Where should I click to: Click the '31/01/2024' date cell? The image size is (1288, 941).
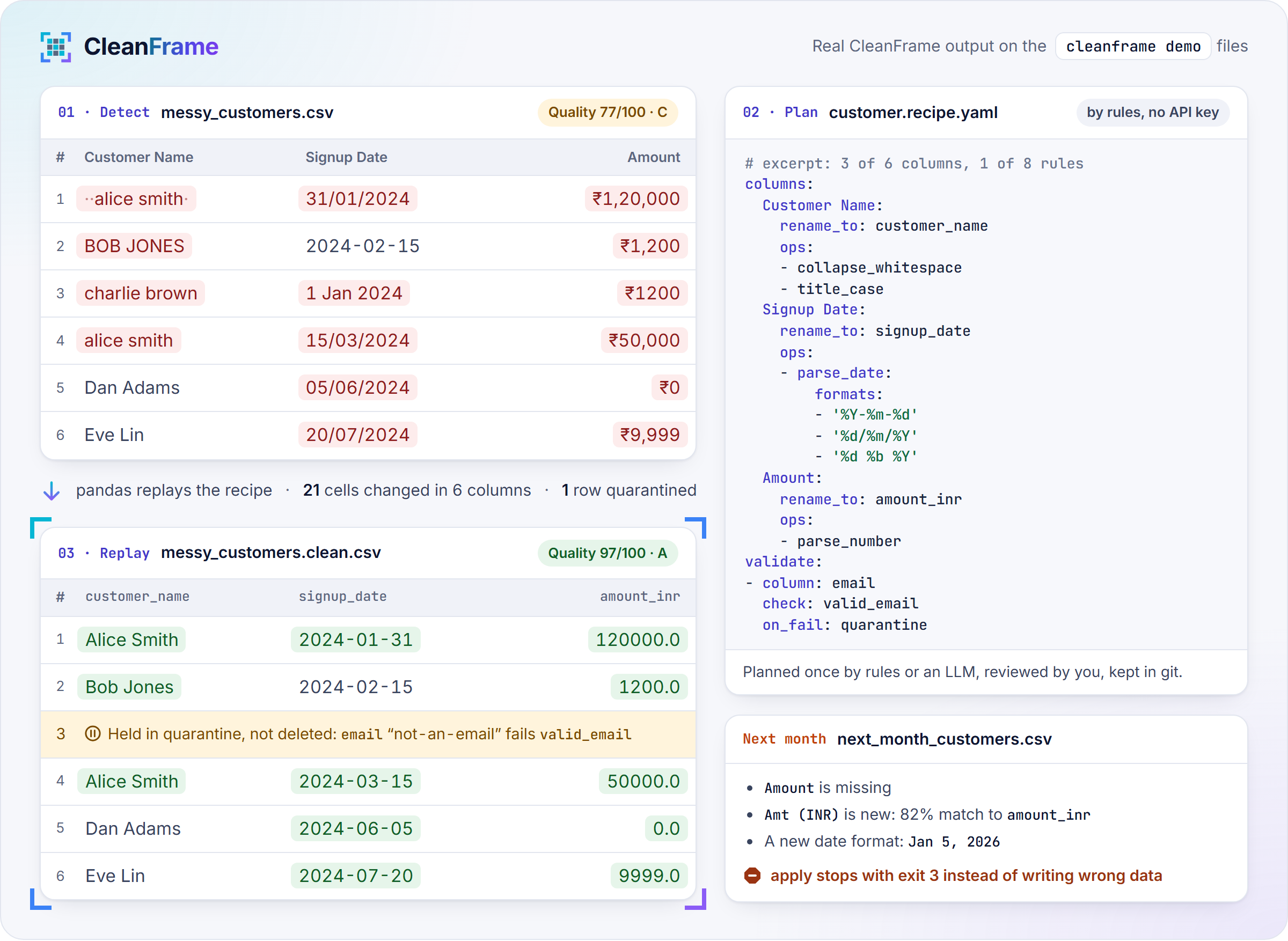coord(358,199)
